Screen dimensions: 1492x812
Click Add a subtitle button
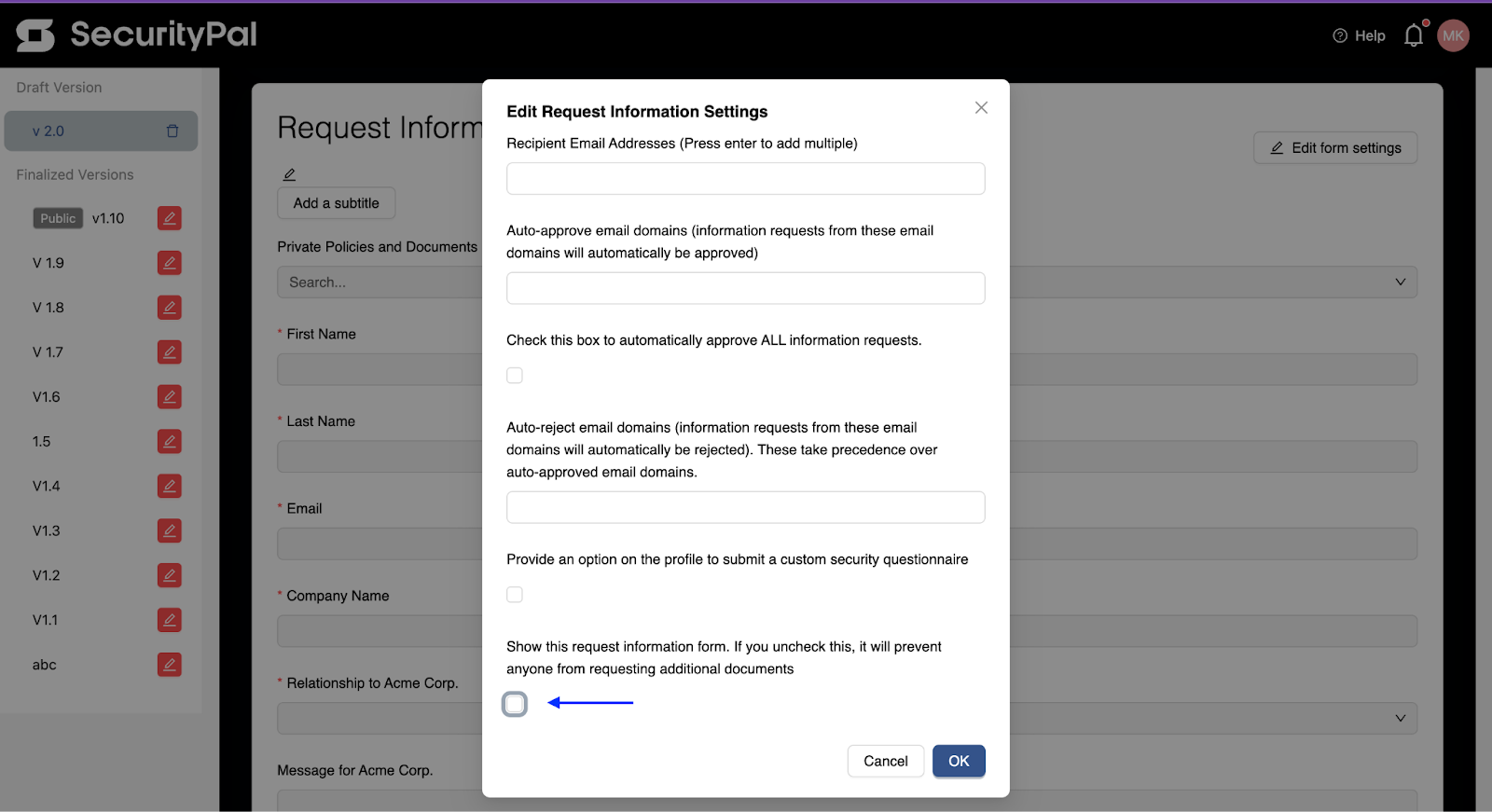coord(336,203)
